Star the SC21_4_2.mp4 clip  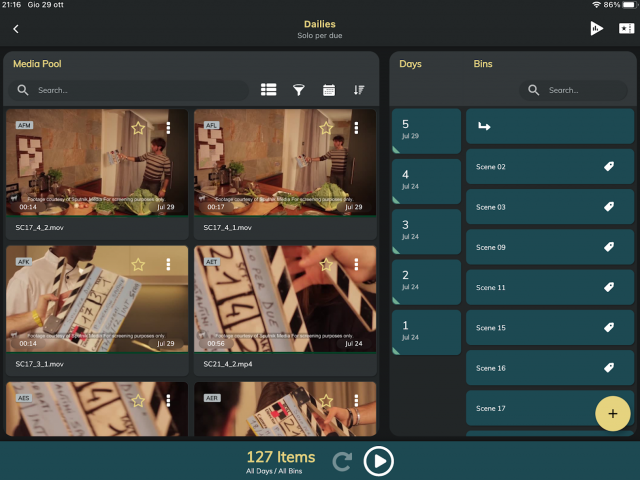[326, 264]
